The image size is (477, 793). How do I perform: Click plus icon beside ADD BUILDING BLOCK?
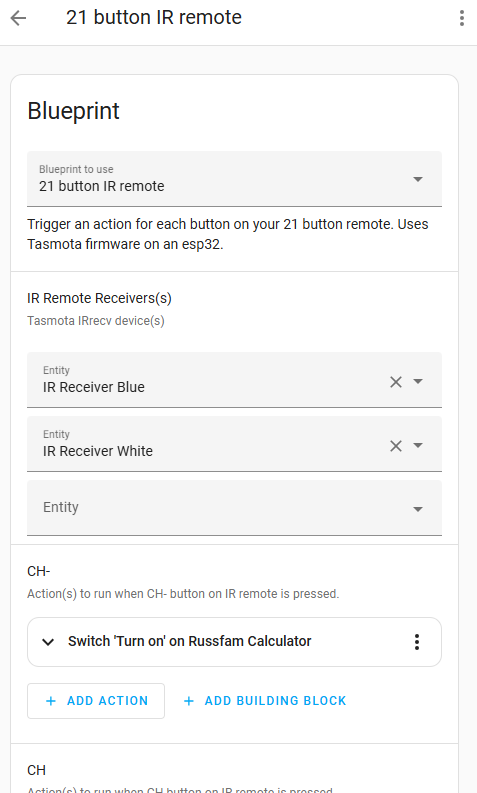(189, 701)
